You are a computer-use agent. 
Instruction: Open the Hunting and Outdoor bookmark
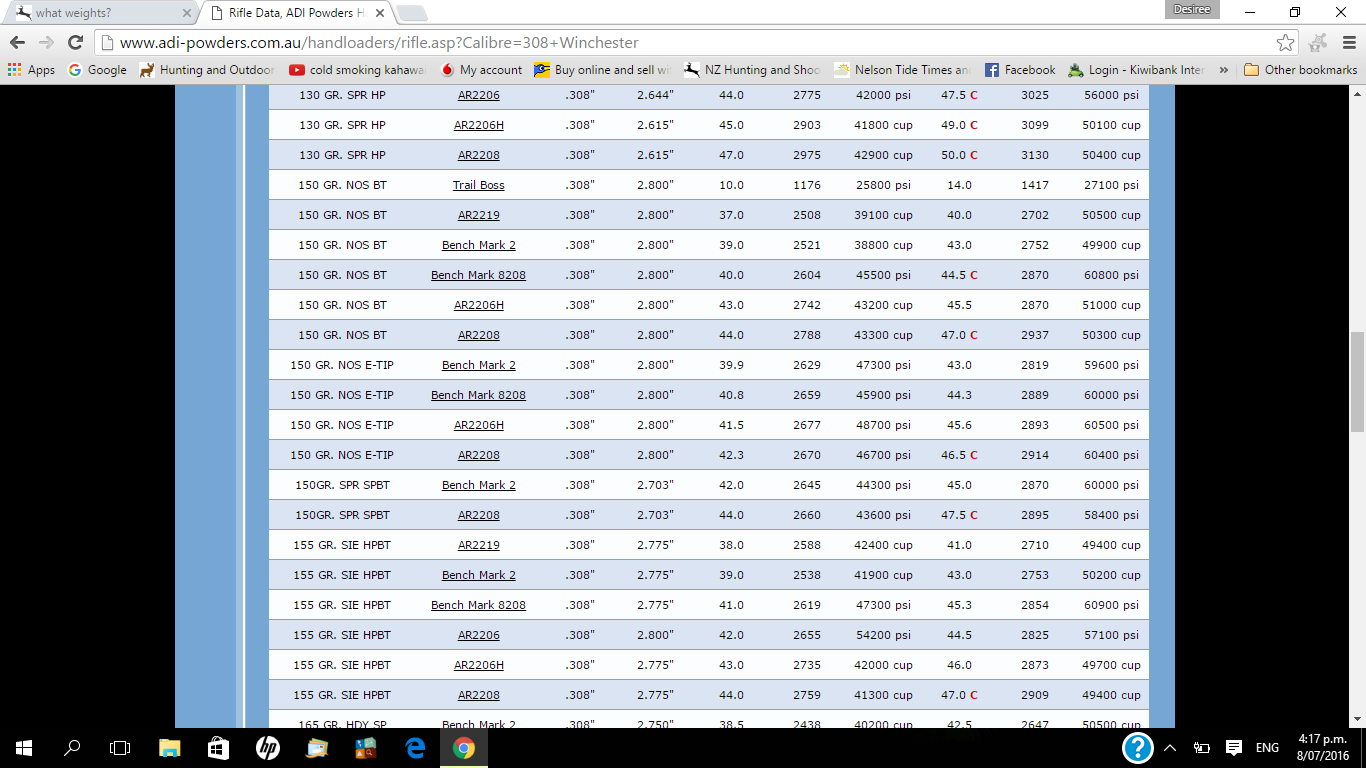pos(207,70)
